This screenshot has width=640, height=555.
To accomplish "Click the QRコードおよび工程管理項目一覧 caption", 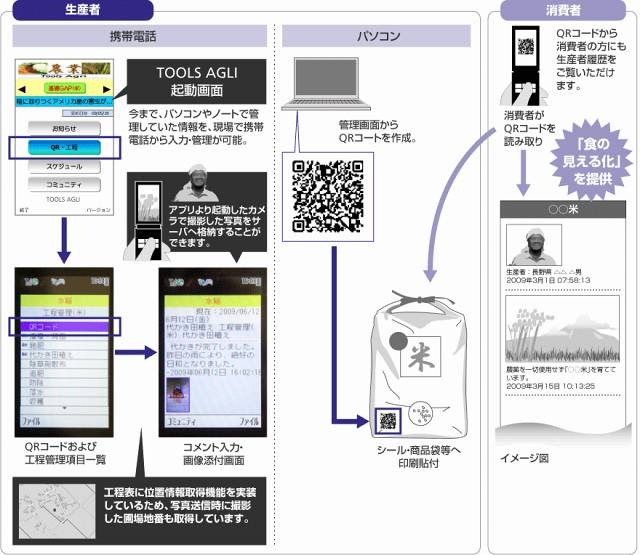I will click(65, 453).
